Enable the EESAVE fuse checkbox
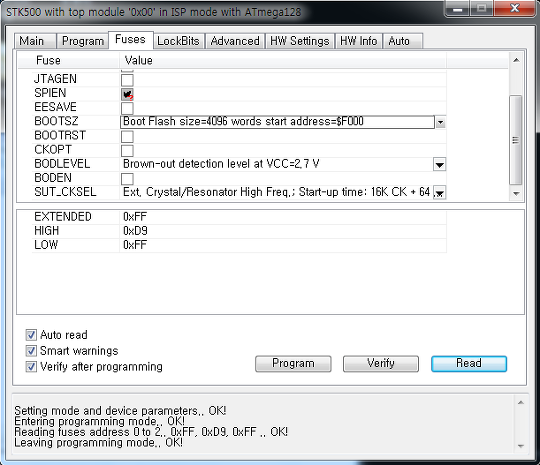The image size is (540, 465). [127, 108]
